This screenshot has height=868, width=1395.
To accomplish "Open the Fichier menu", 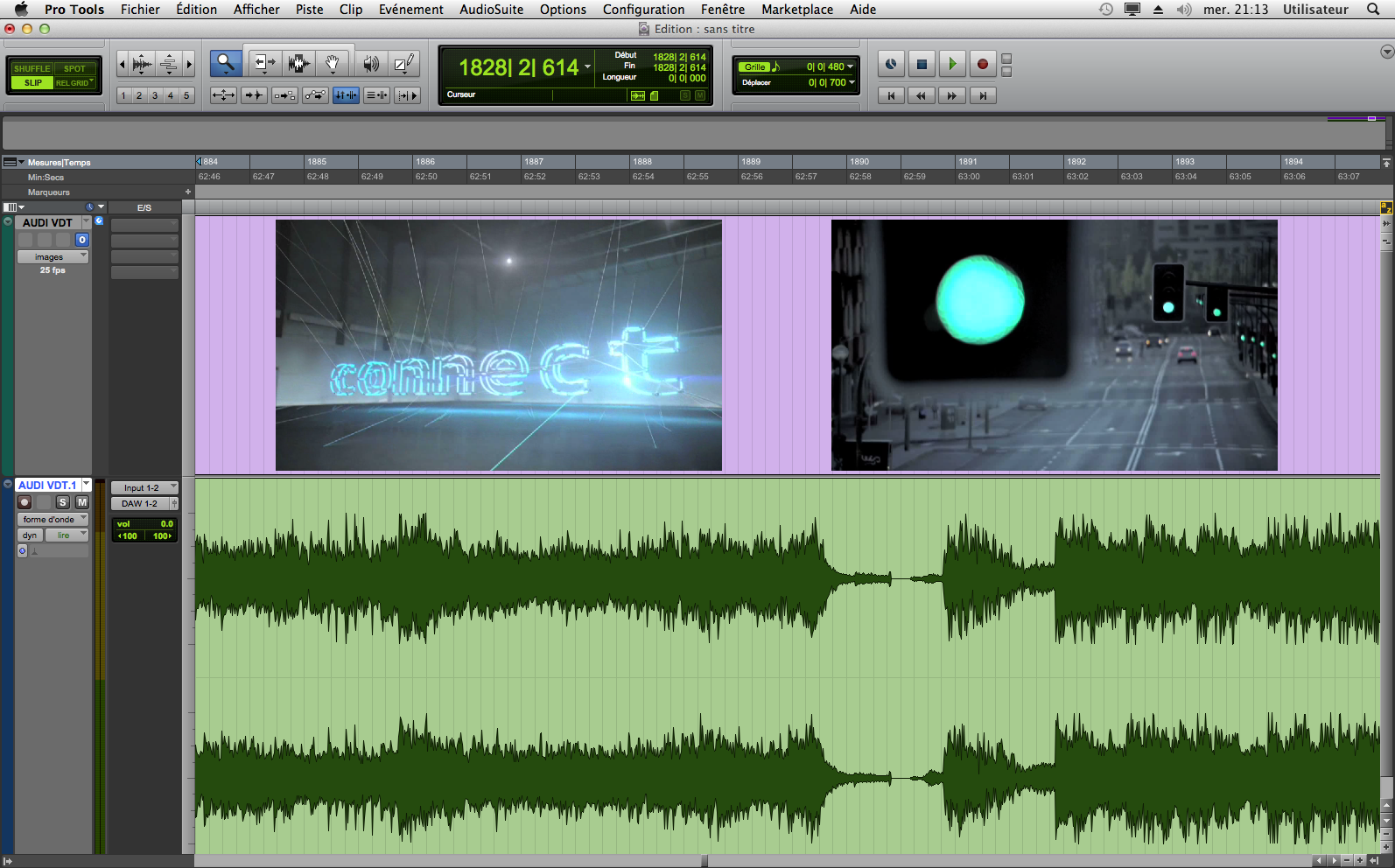I will [140, 9].
